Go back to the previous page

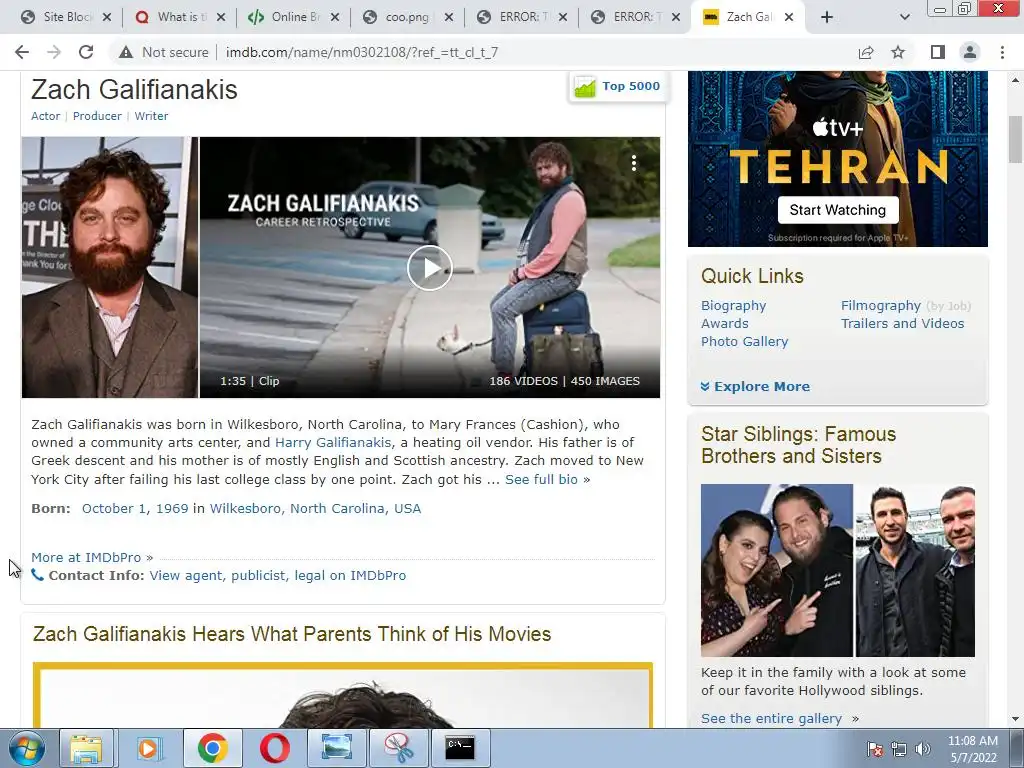(x=22, y=52)
